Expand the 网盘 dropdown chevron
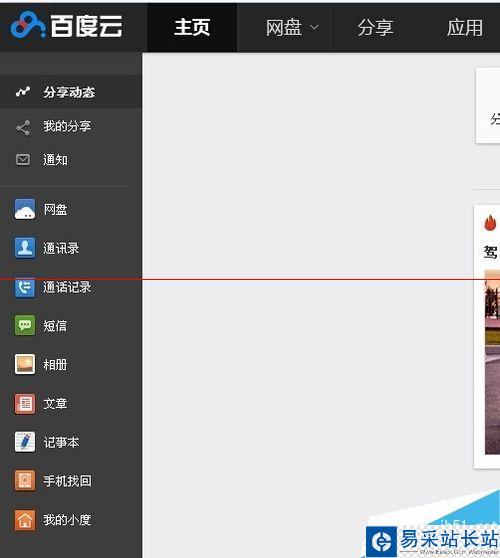The image size is (500, 558). point(314,27)
